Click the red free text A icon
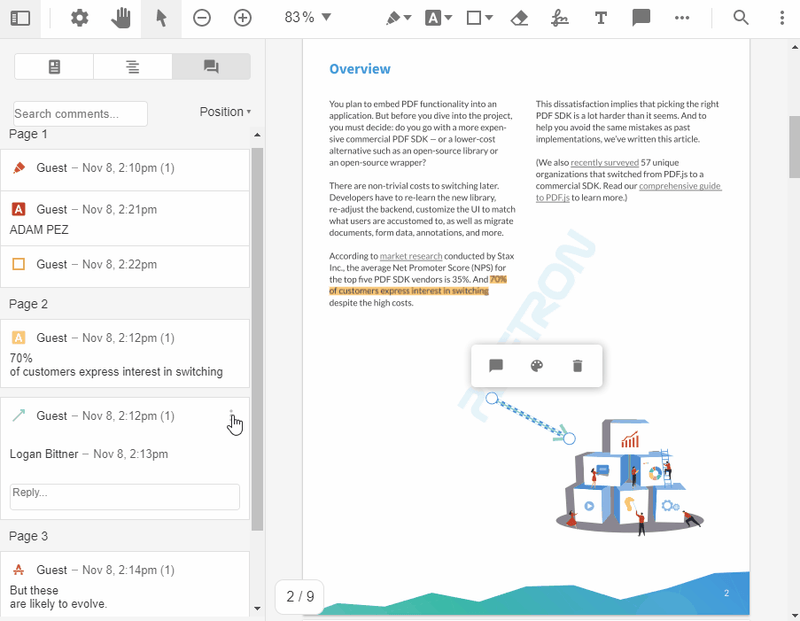 (x=18, y=209)
